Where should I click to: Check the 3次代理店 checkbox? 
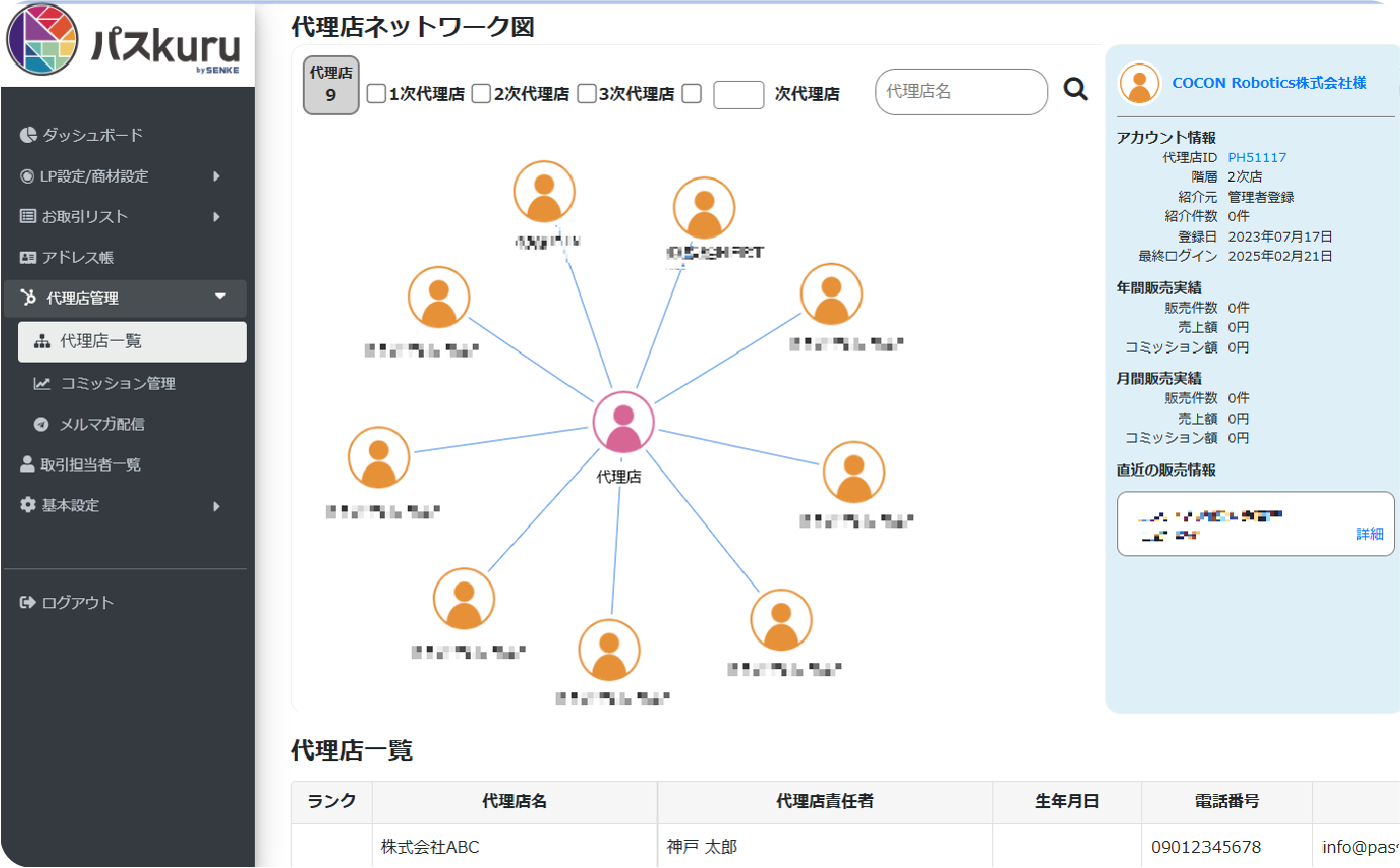coord(587,93)
